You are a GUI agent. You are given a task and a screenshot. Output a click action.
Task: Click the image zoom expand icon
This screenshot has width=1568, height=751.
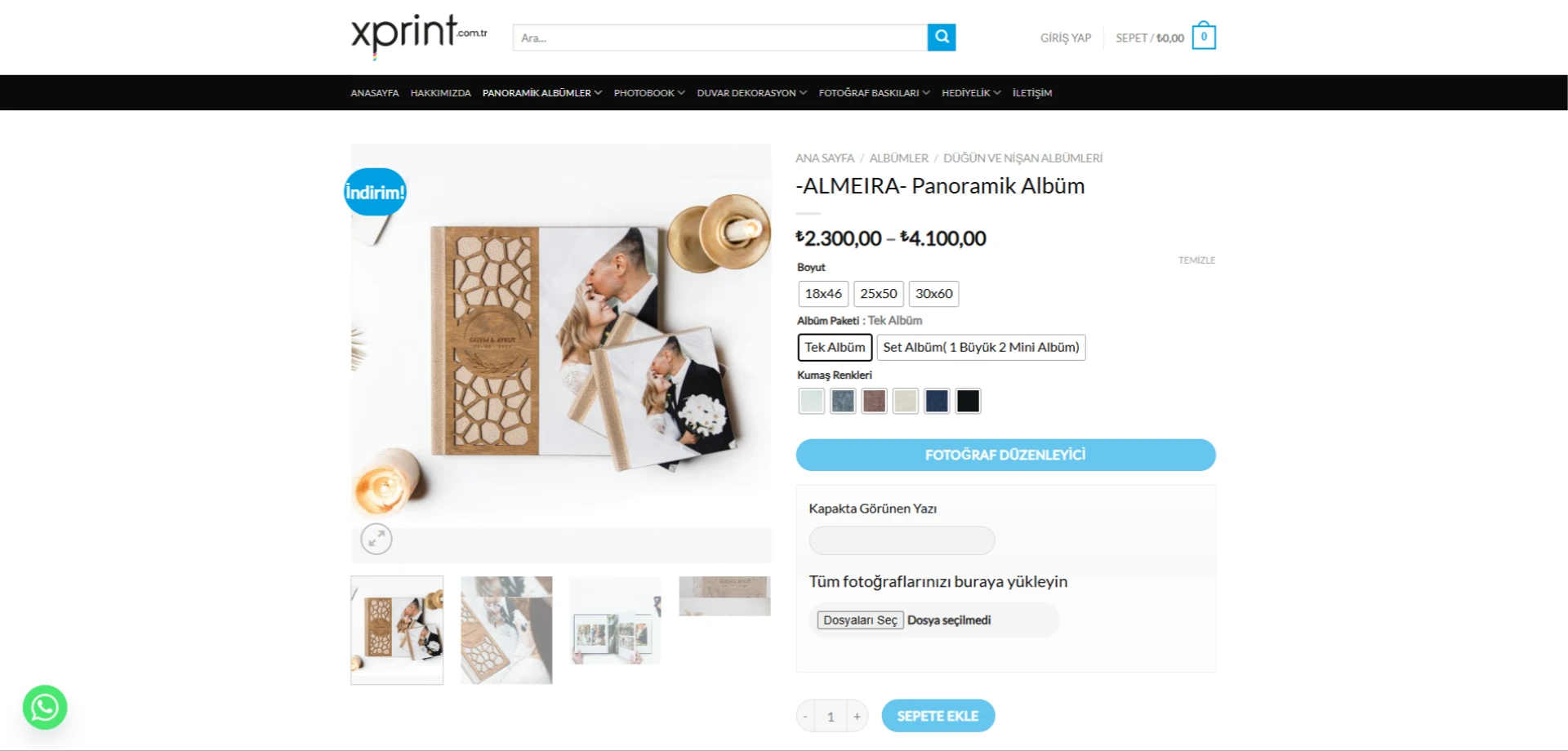[x=376, y=539]
